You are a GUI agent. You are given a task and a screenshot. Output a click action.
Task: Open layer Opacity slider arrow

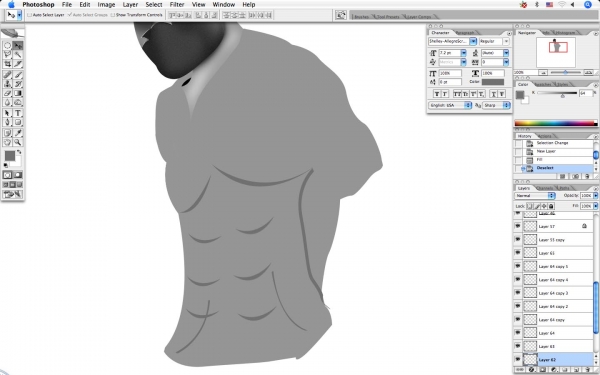595,196
